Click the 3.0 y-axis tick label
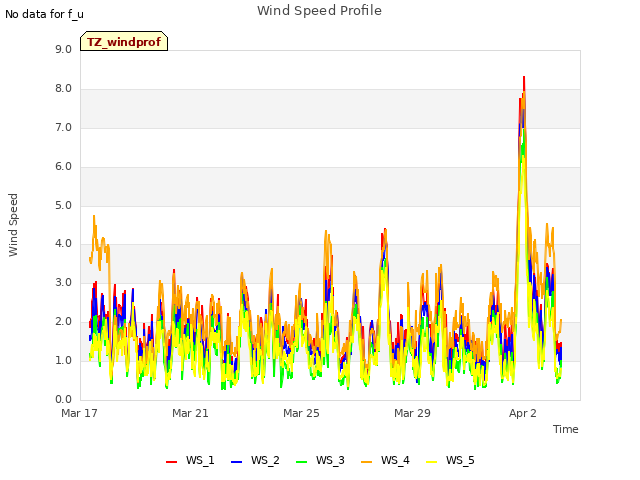Screen dimensions: 640x480 click(x=63, y=282)
